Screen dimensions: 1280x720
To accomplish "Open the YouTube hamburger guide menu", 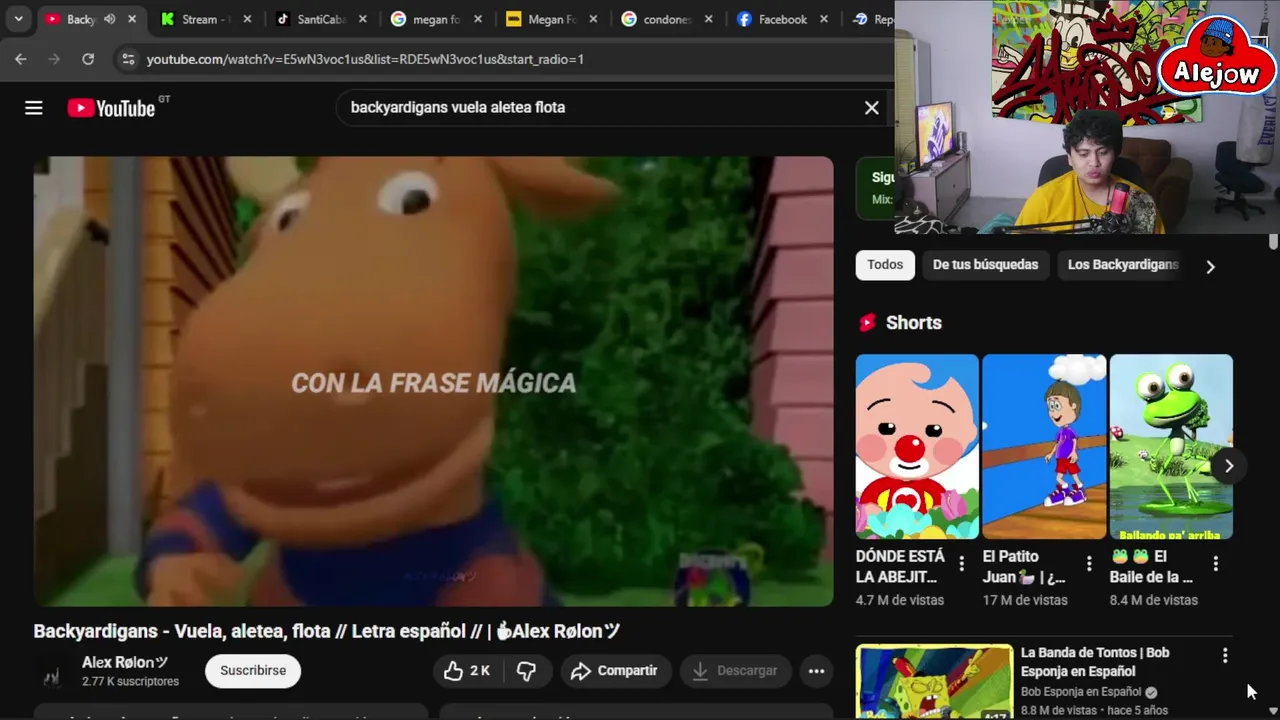I will pyautogui.click(x=34, y=108).
